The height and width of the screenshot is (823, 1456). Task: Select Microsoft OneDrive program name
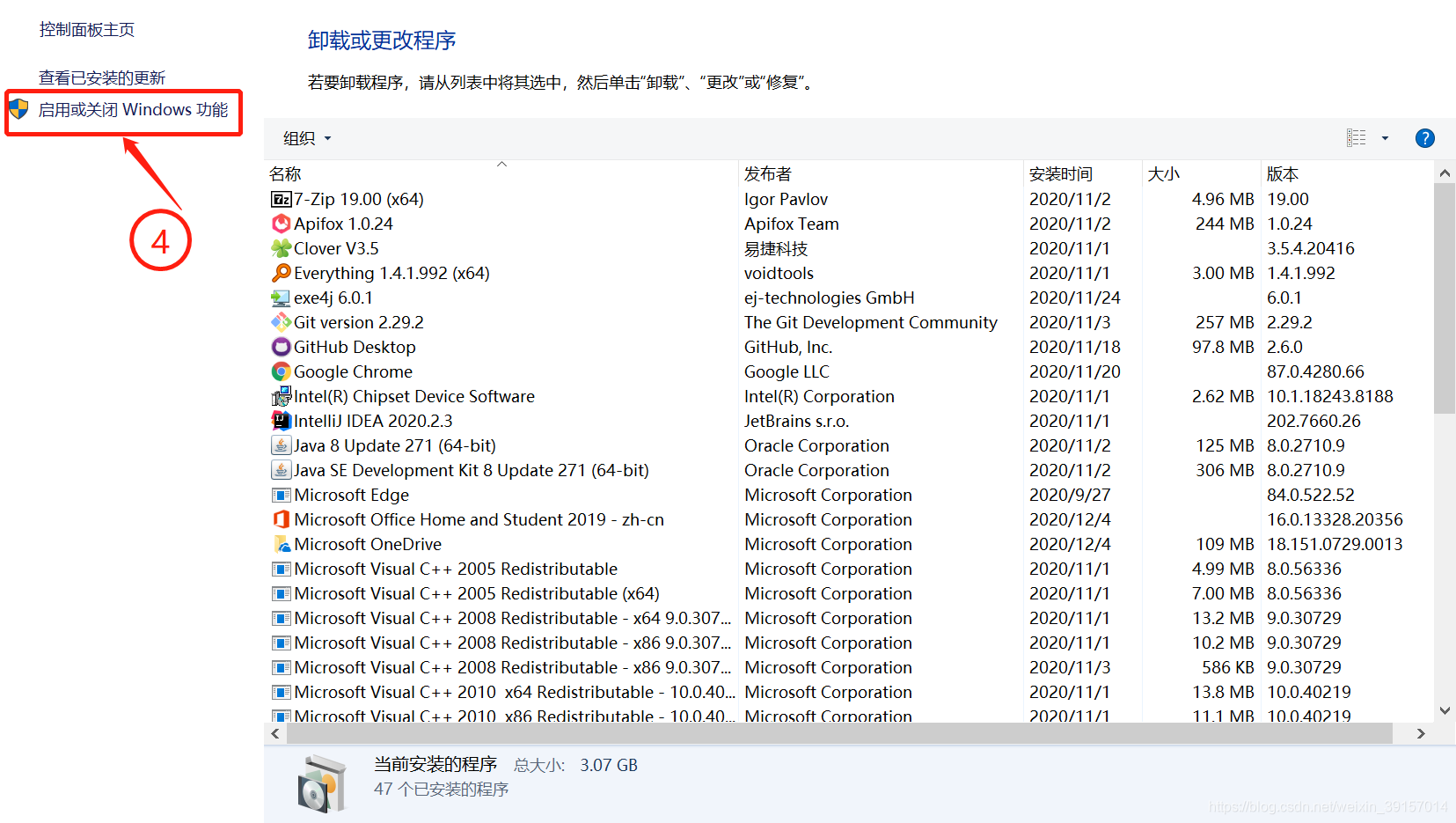[368, 544]
